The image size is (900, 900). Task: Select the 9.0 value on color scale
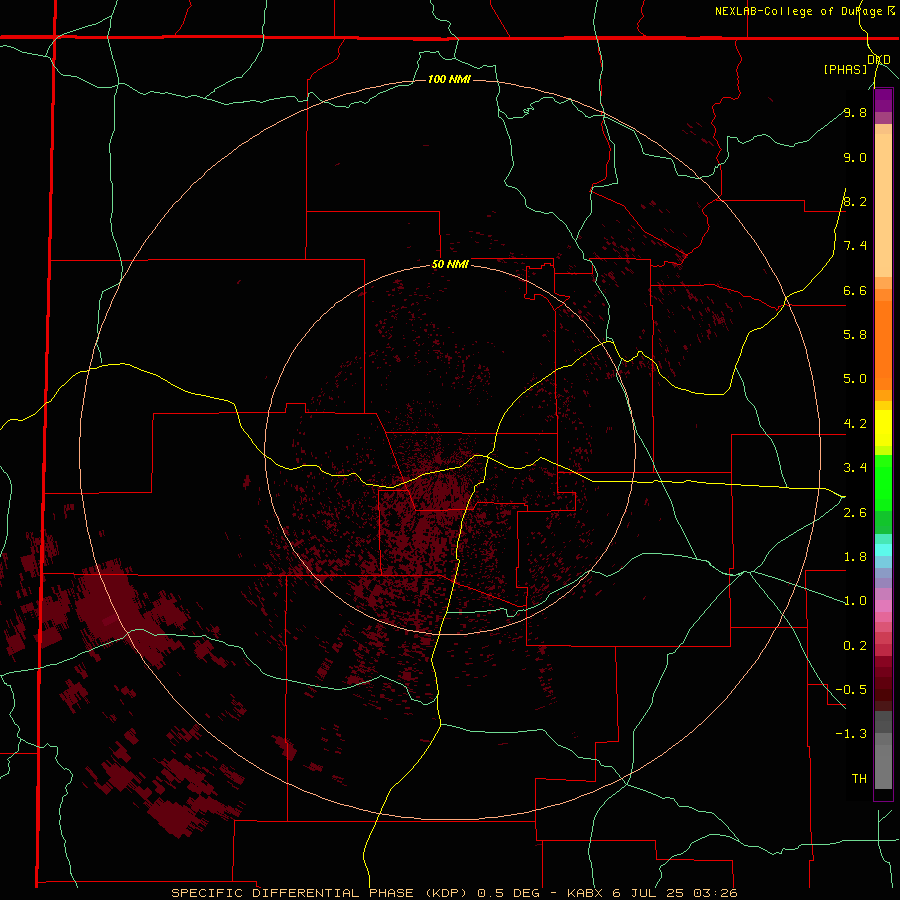click(x=855, y=157)
